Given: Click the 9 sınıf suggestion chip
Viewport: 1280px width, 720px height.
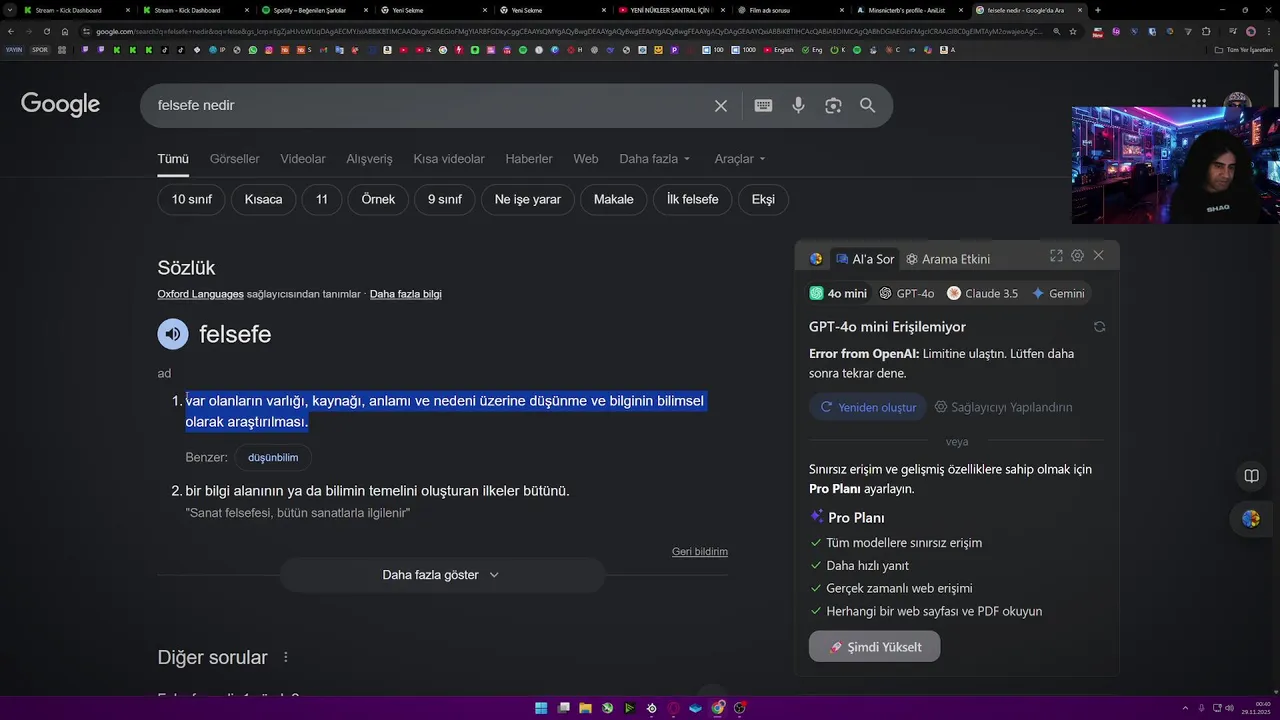Looking at the screenshot, I should coord(445,199).
